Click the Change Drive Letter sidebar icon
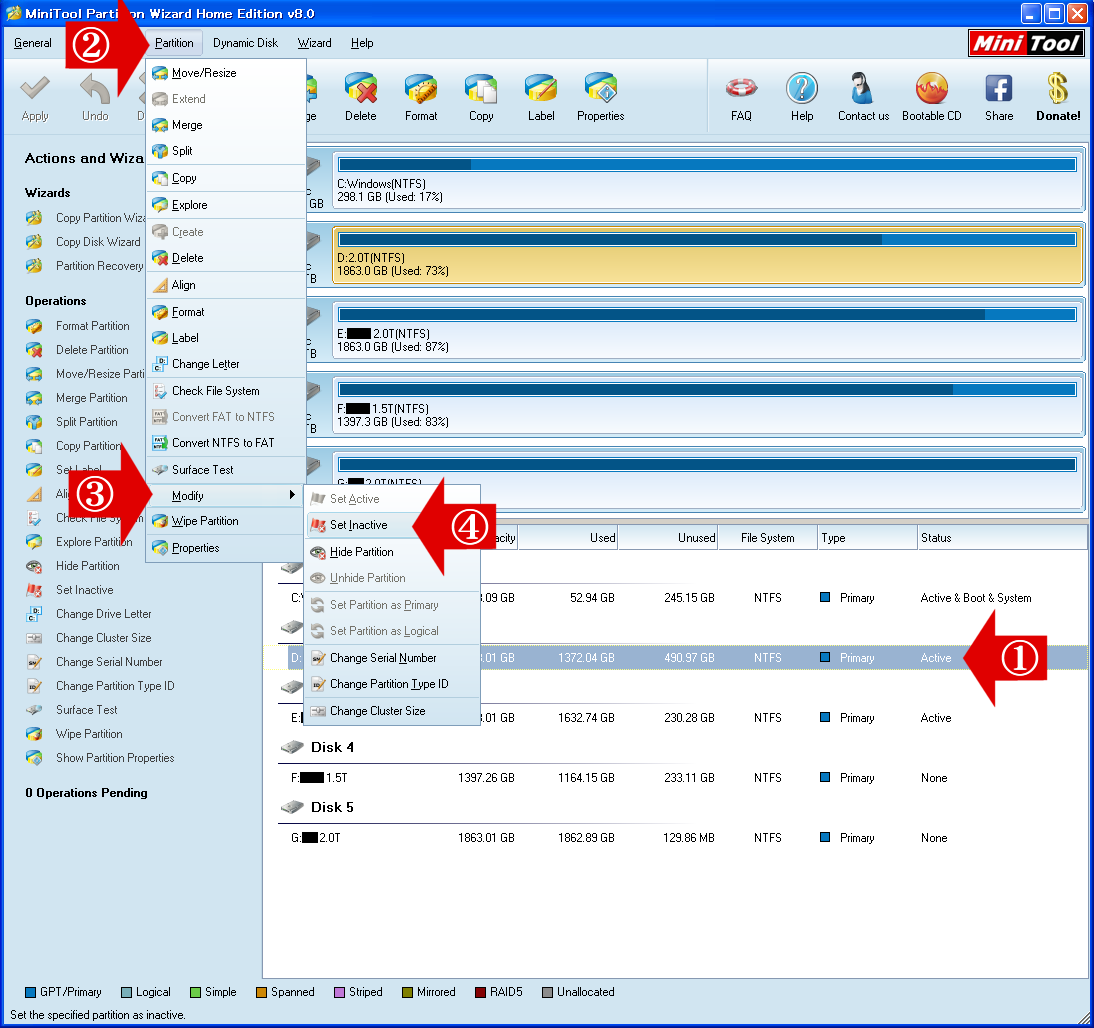 point(33,614)
